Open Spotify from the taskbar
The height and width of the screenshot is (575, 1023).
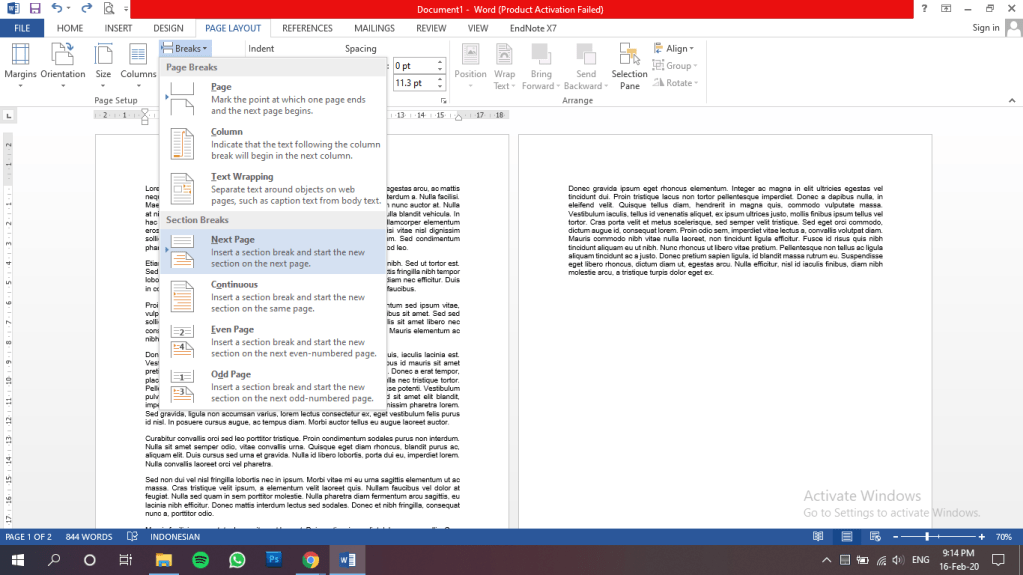(199, 560)
